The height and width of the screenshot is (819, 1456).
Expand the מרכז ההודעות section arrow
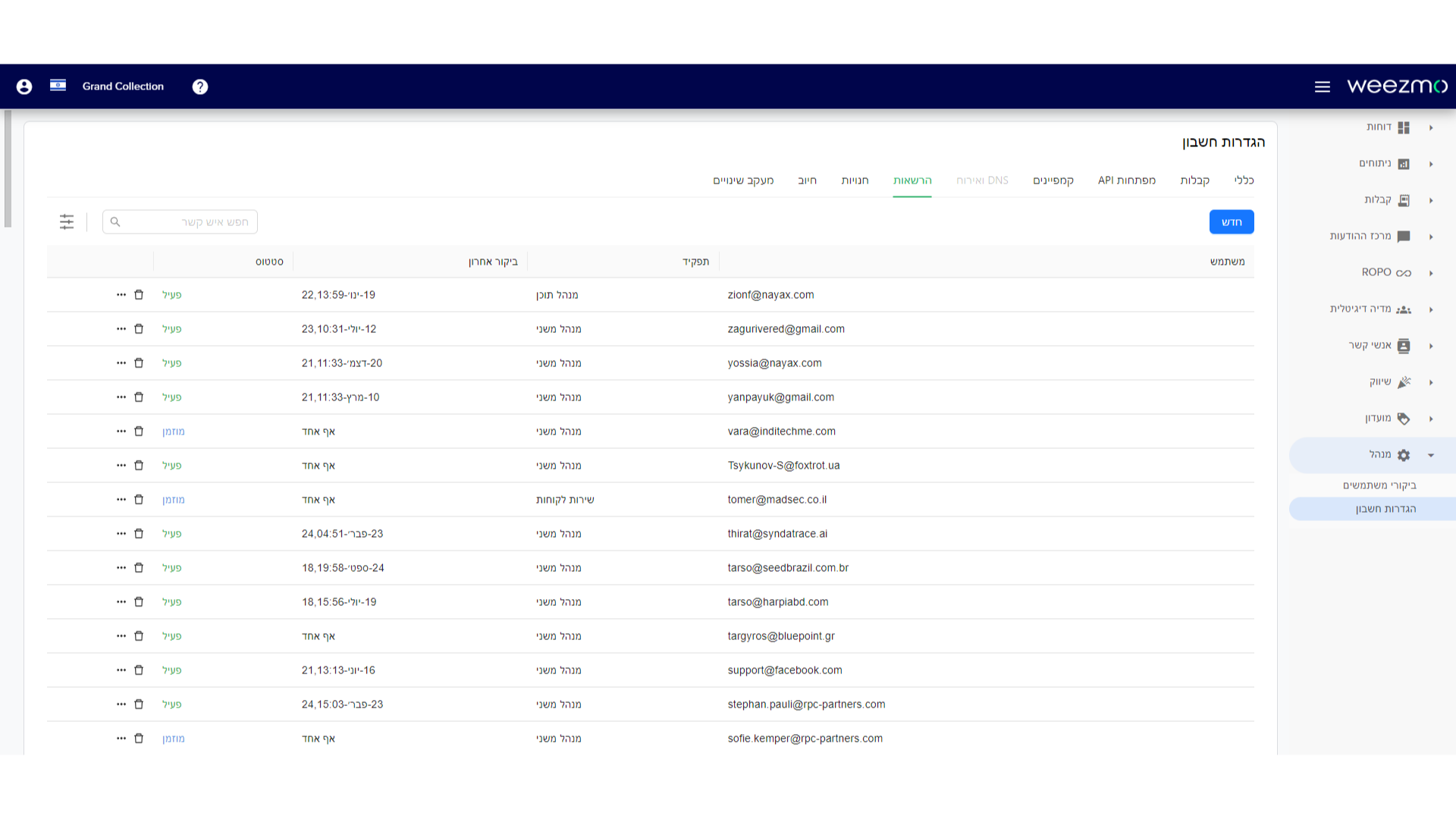point(1431,237)
